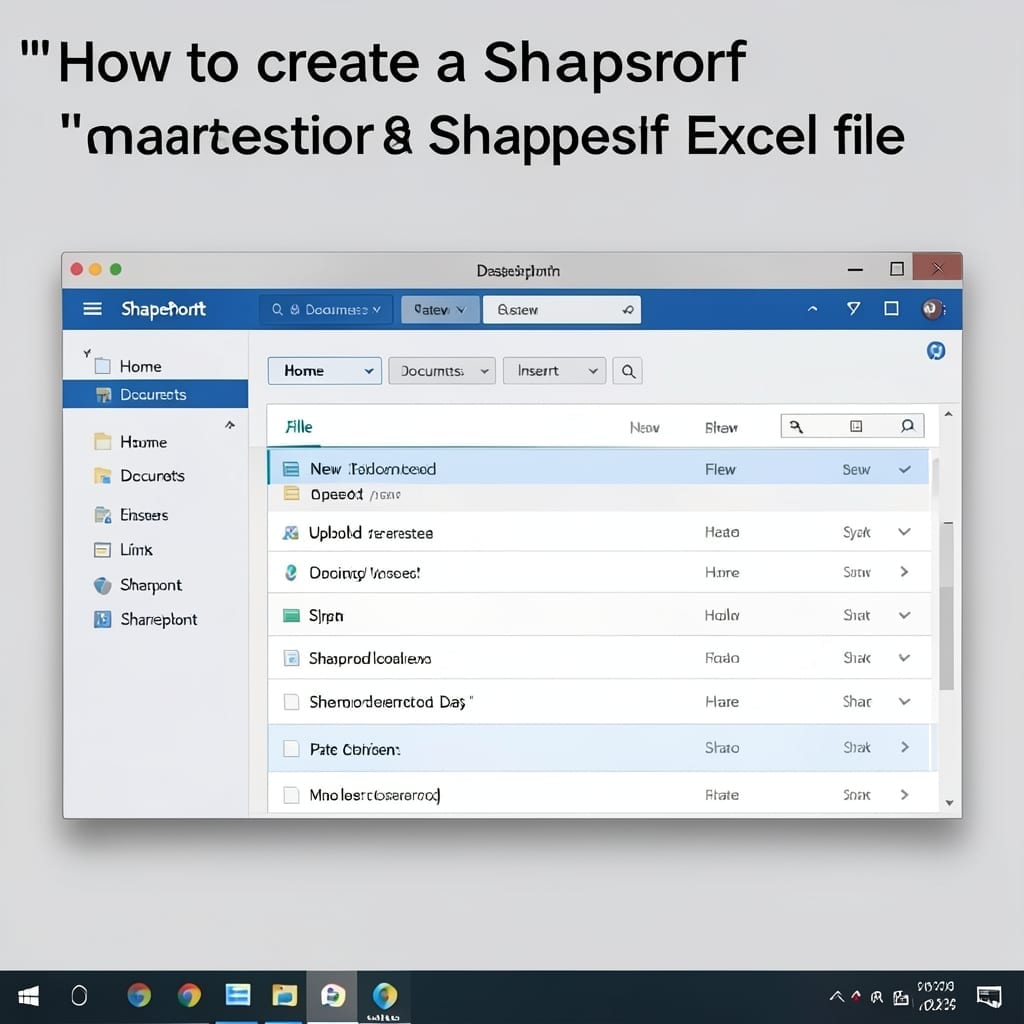Screen dimensions: 1024x1024
Task: Expand chevron on Shaprod lcoaliens row
Action: 904,658
